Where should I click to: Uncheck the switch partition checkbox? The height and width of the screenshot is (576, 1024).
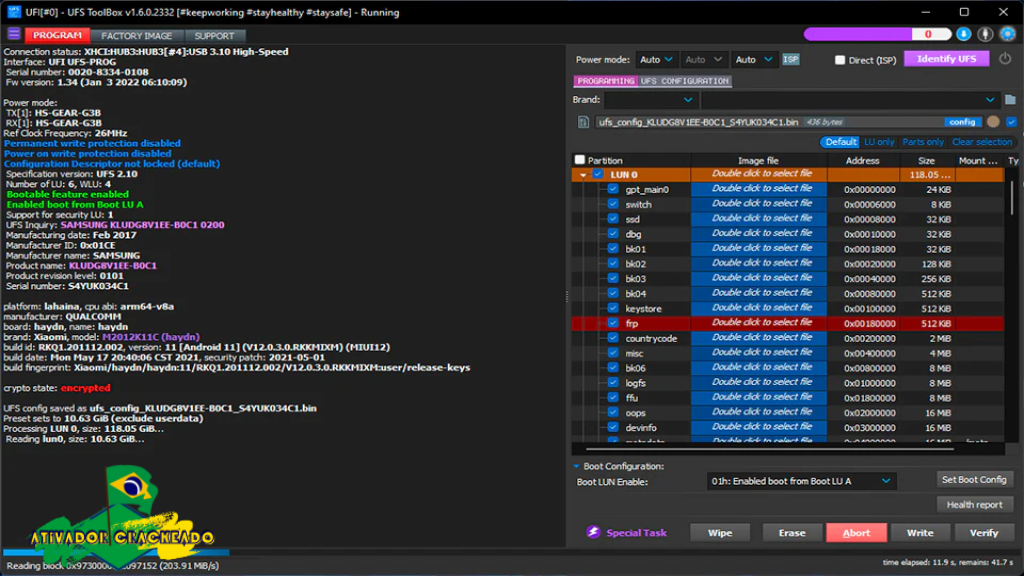coord(613,204)
